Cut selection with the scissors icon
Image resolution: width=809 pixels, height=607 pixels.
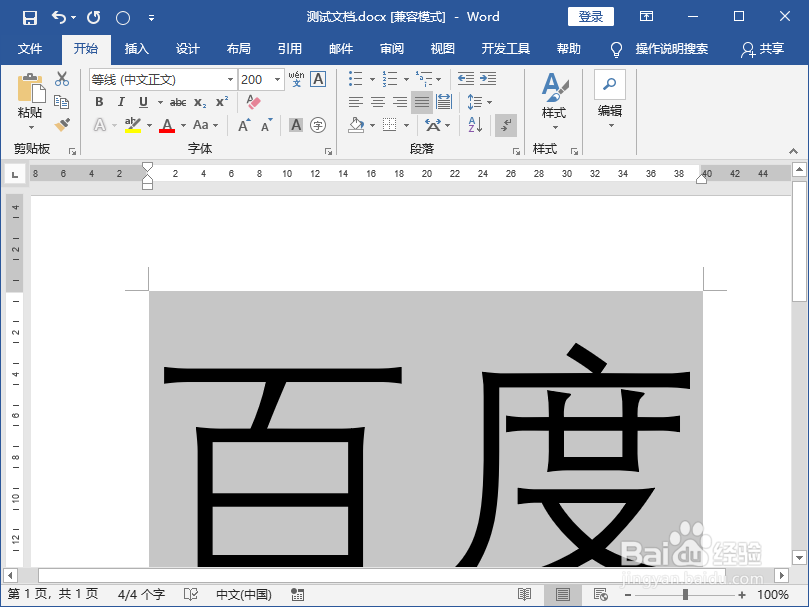[62, 78]
